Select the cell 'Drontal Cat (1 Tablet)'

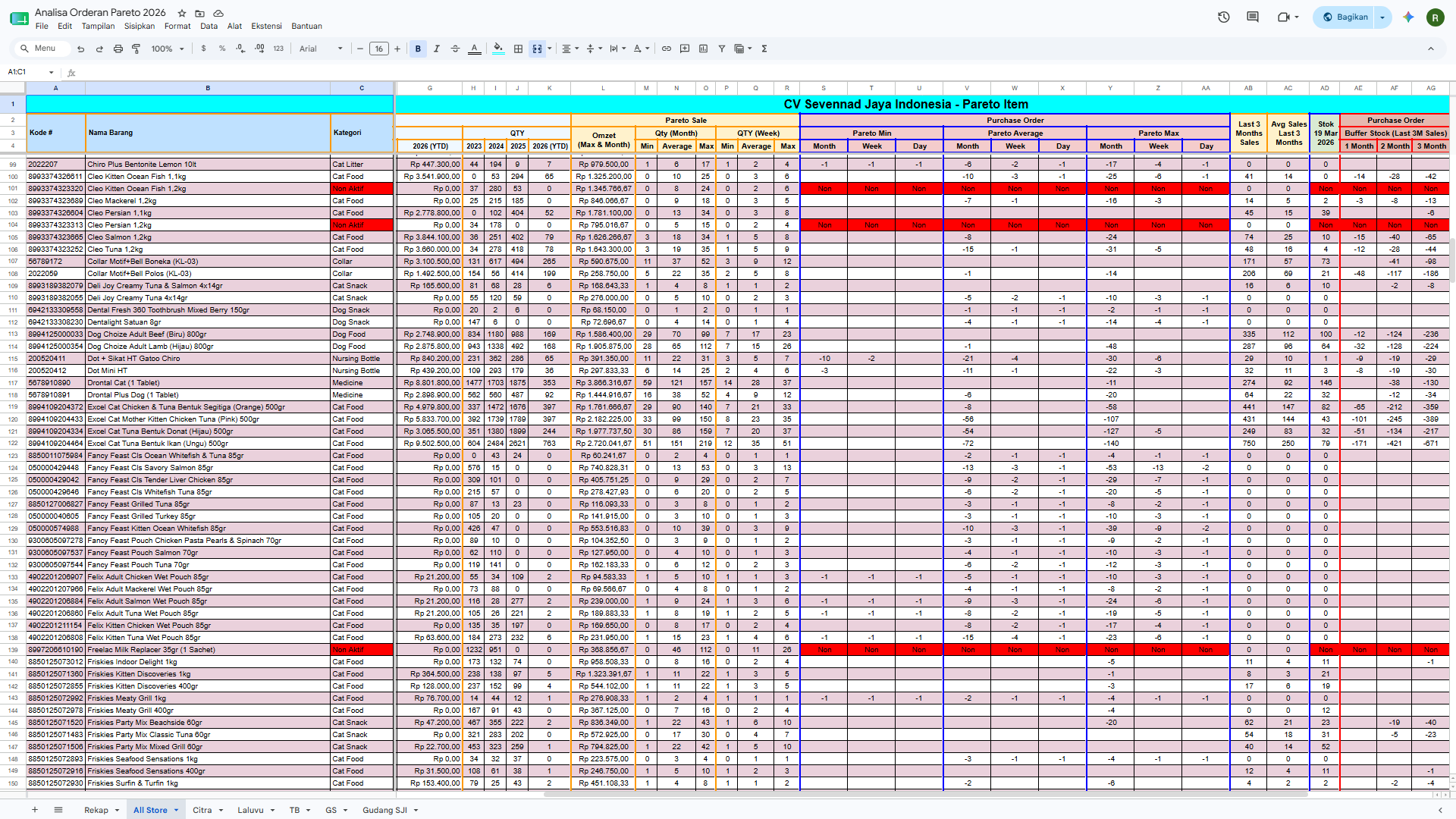(208, 383)
